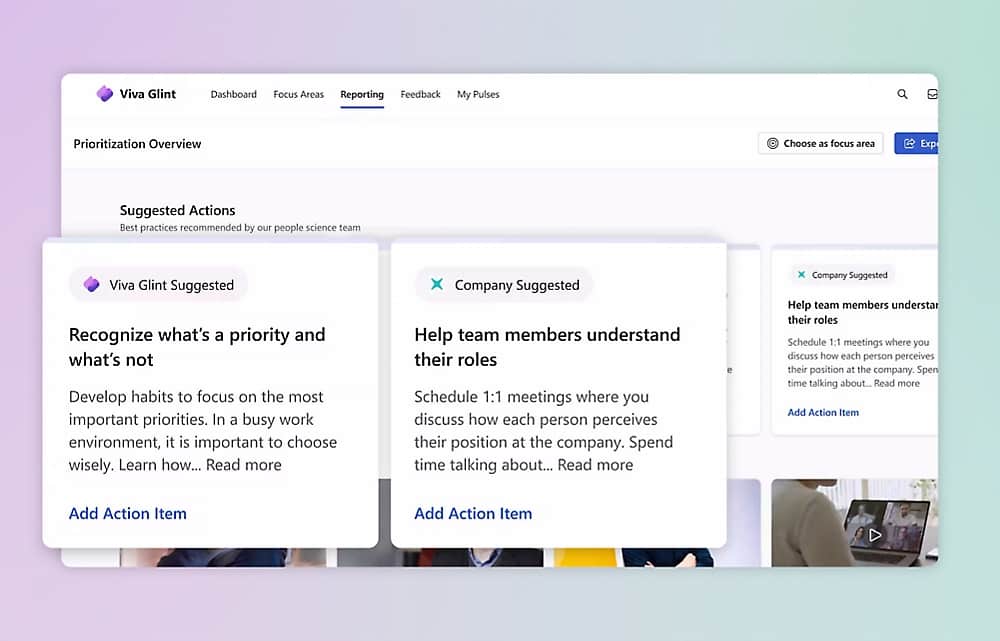Add Action Item on the Recognize priority card
1000x641 pixels.
pyautogui.click(x=128, y=514)
